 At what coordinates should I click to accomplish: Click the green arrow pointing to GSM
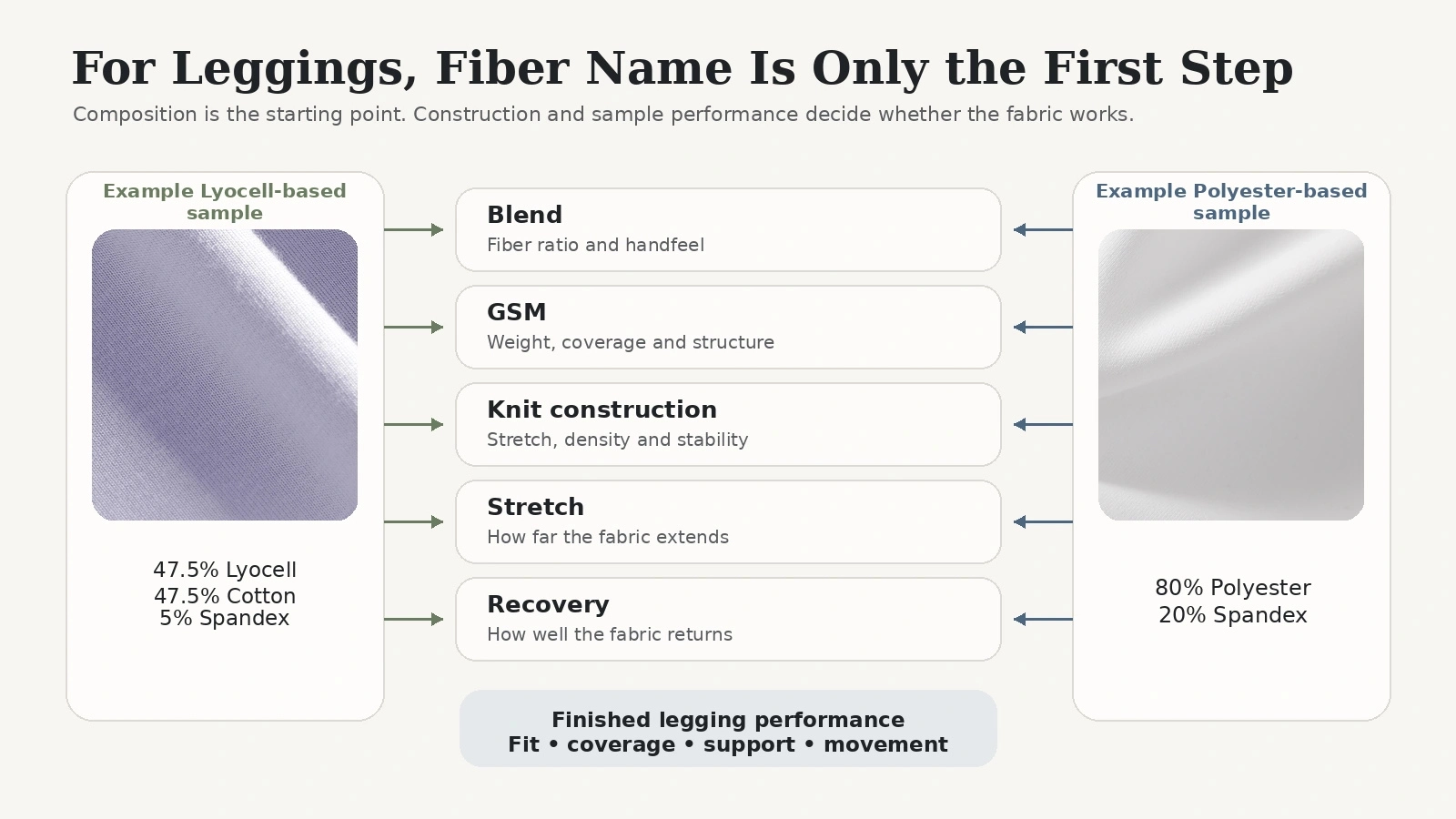(414, 327)
